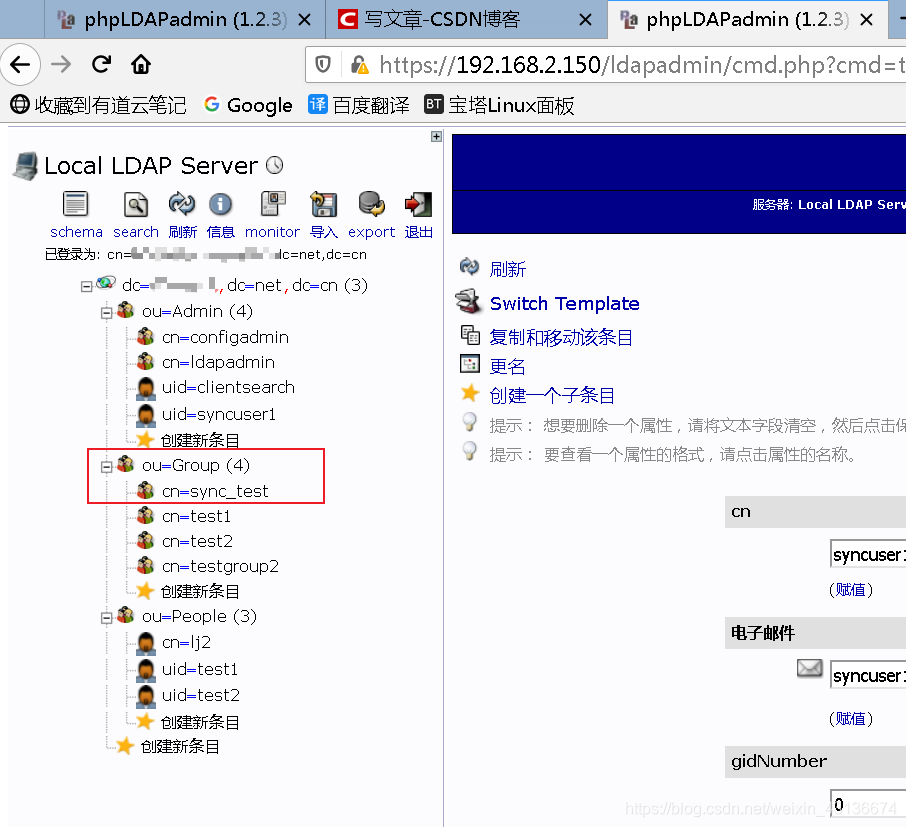The height and width of the screenshot is (827, 906).
Task: Click the star icon beside 创建一个子条目
Action: pyautogui.click(x=470, y=393)
